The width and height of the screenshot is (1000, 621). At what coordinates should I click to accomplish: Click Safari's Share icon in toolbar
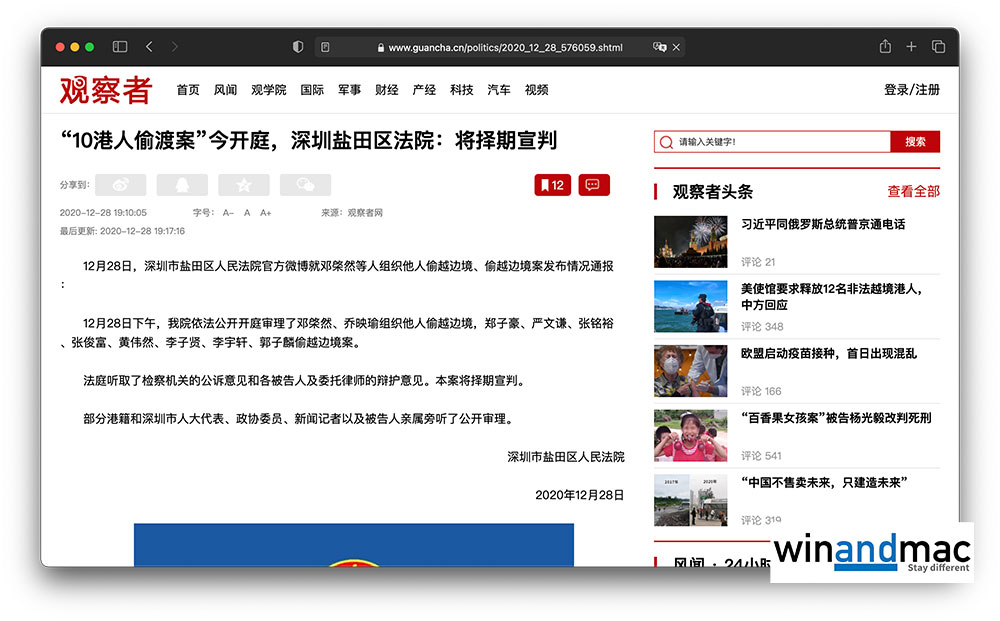(x=885, y=47)
